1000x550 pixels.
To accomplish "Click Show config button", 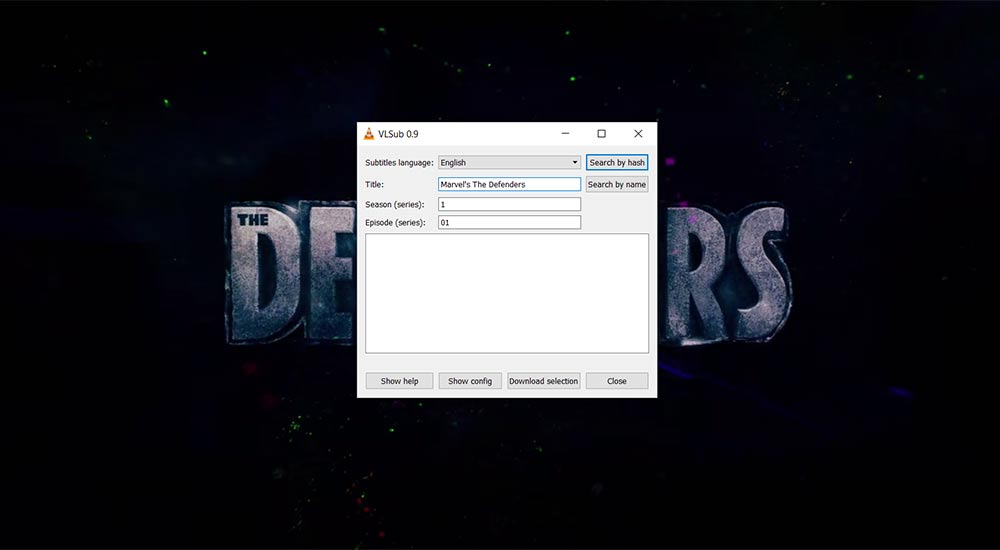I will coord(470,381).
